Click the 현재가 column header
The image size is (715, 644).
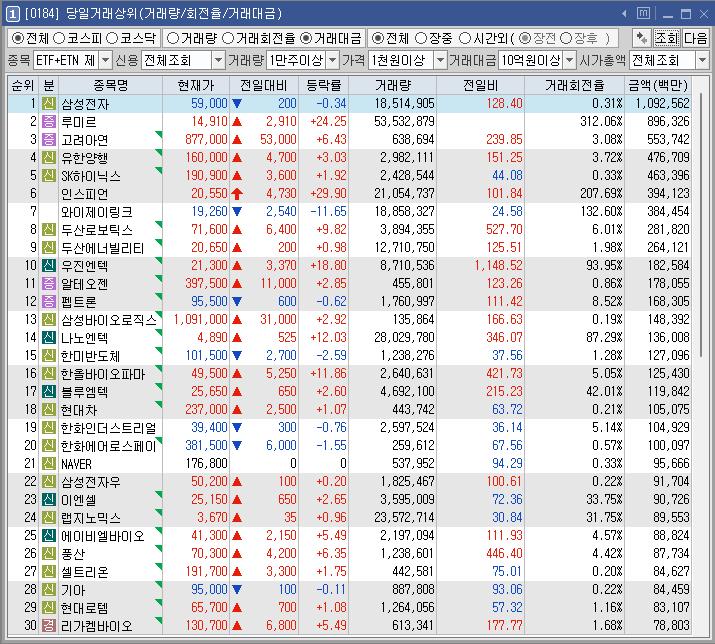196,85
